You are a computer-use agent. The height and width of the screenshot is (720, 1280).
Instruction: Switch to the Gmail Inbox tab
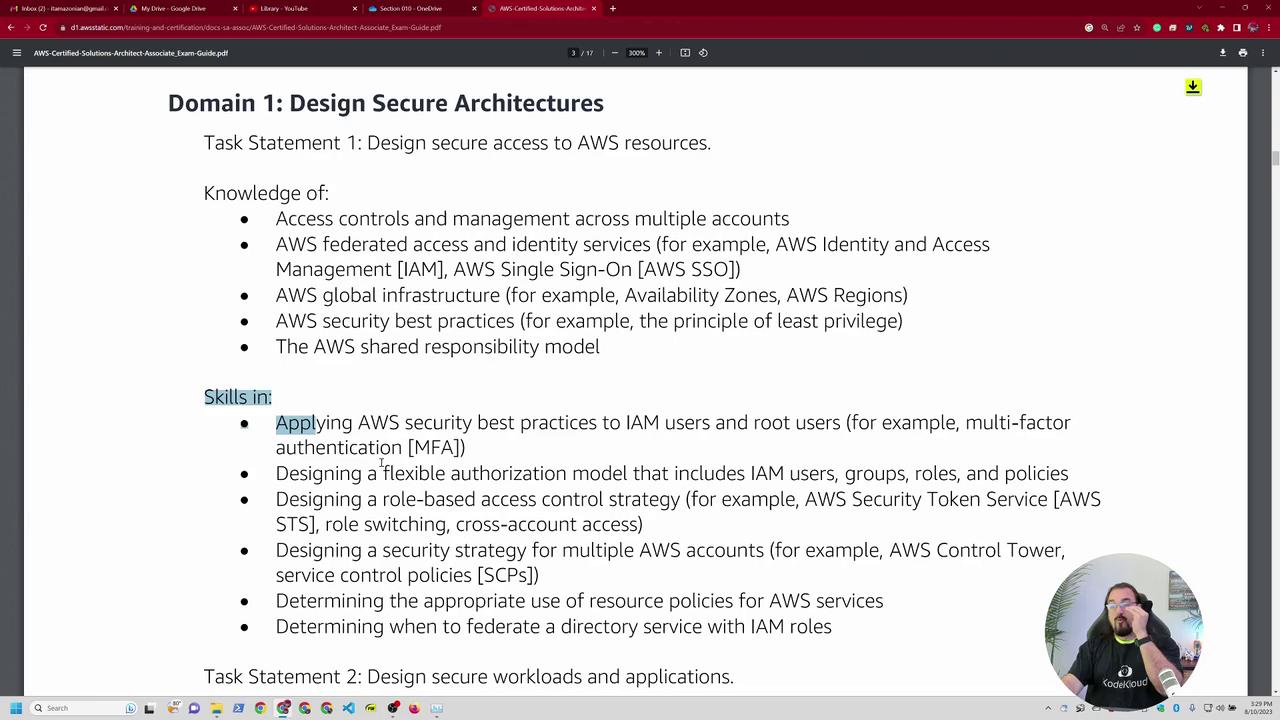click(62, 8)
